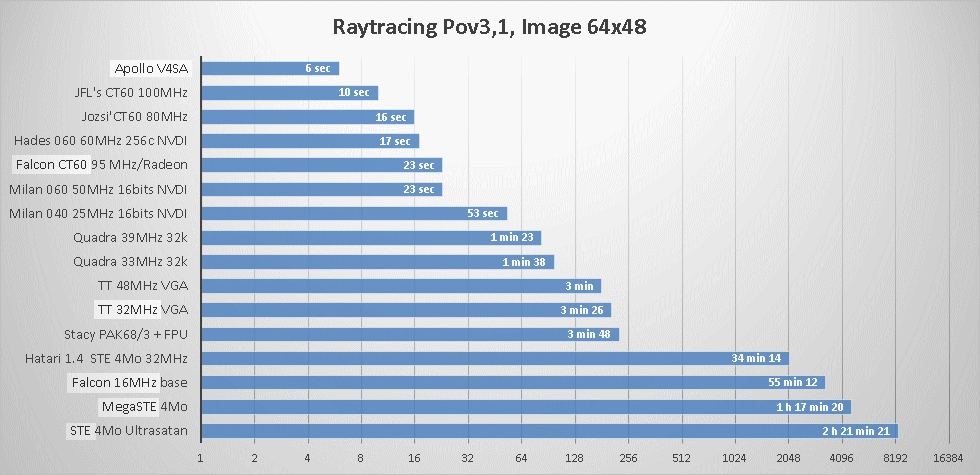Click the x-axis tick label "2"
This screenshot has height=475, width=980.
[x=254, y=458]
